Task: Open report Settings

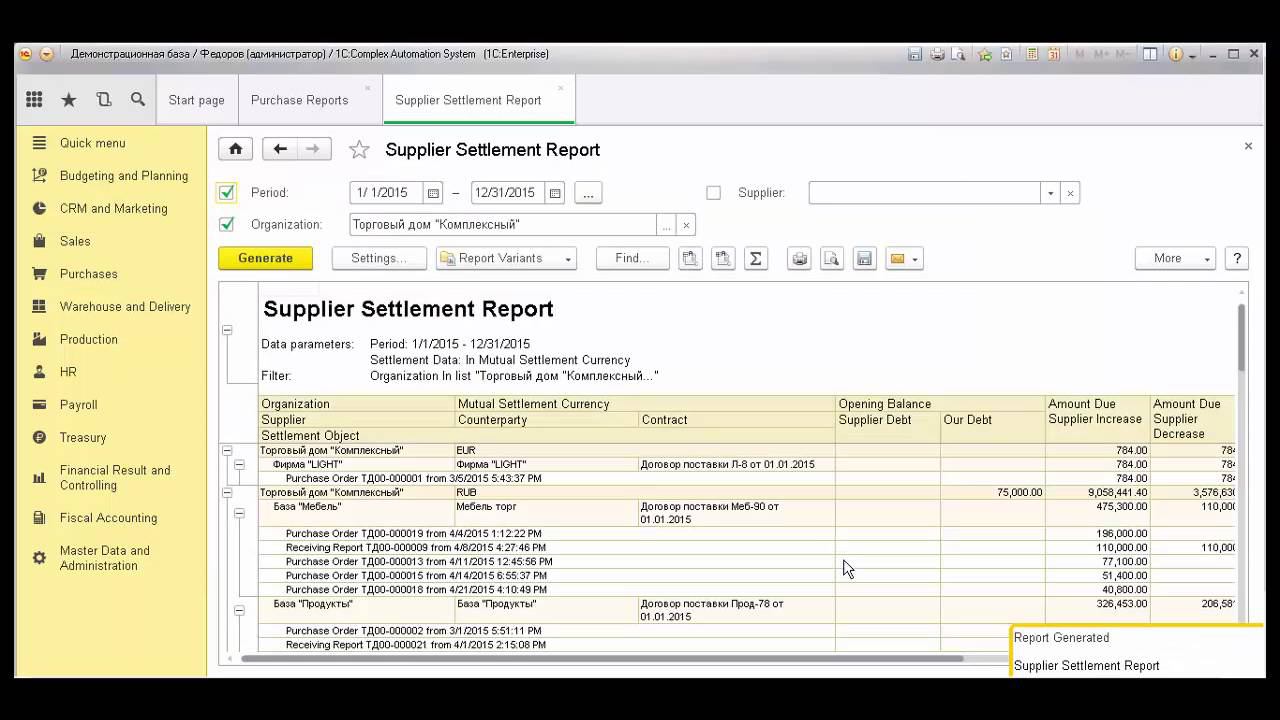Action: coord(379,258)
